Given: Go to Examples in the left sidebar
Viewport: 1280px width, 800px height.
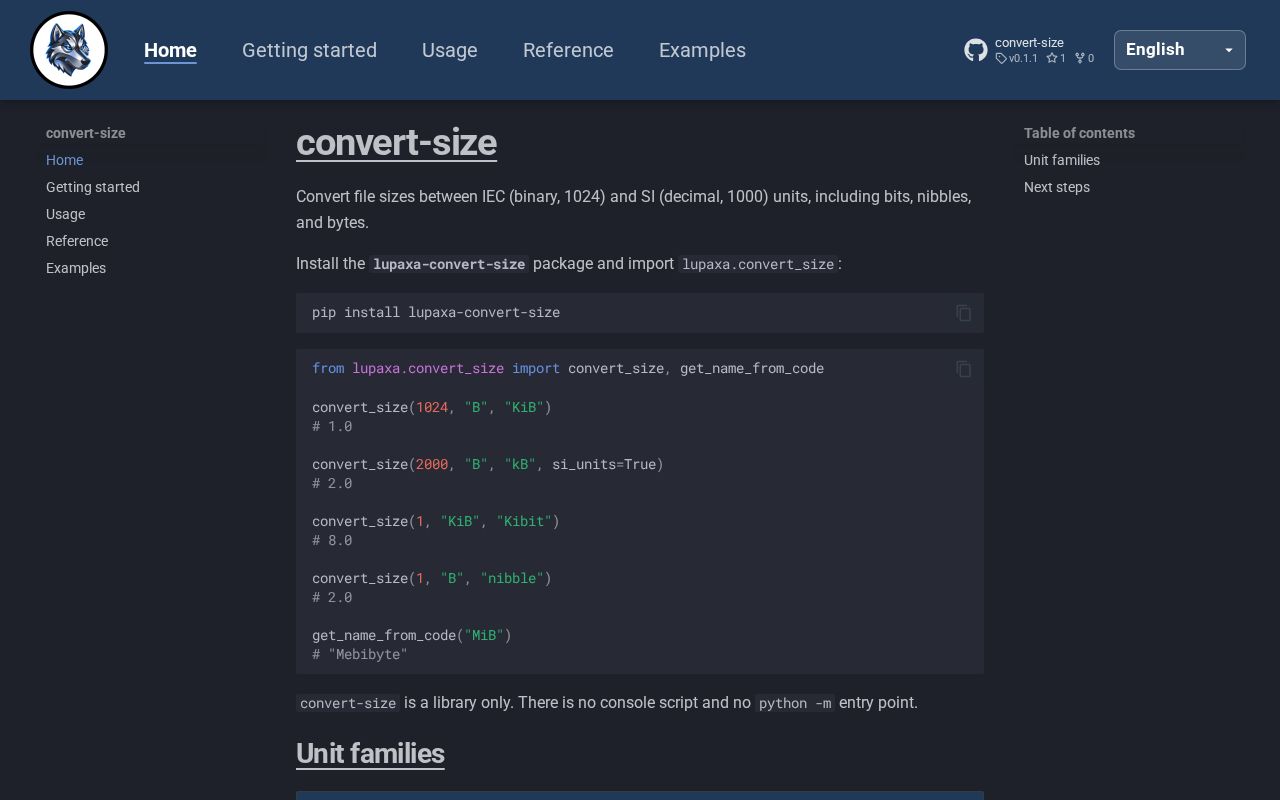Looking at the screenshot, I should click(76, 268).
